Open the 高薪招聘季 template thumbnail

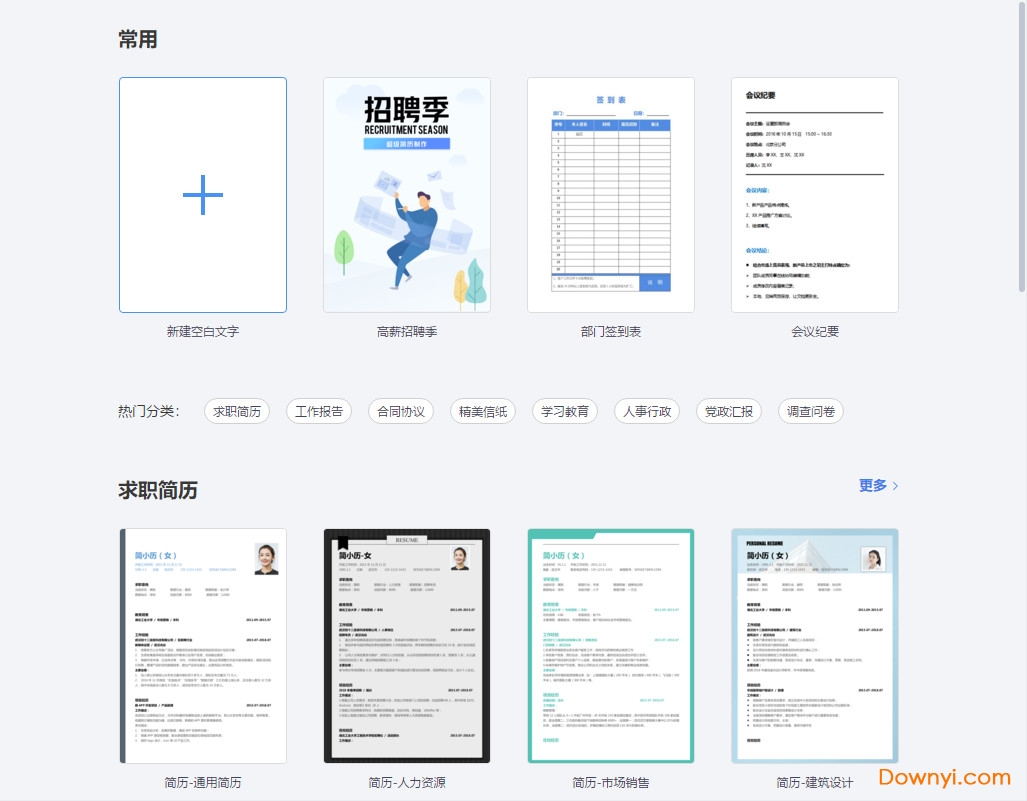[407, 195]
